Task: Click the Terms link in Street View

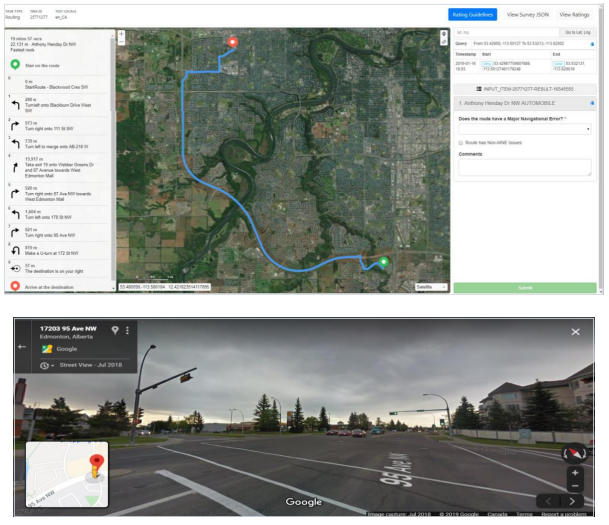Action: pyautogui.click(x=524, y=514)
